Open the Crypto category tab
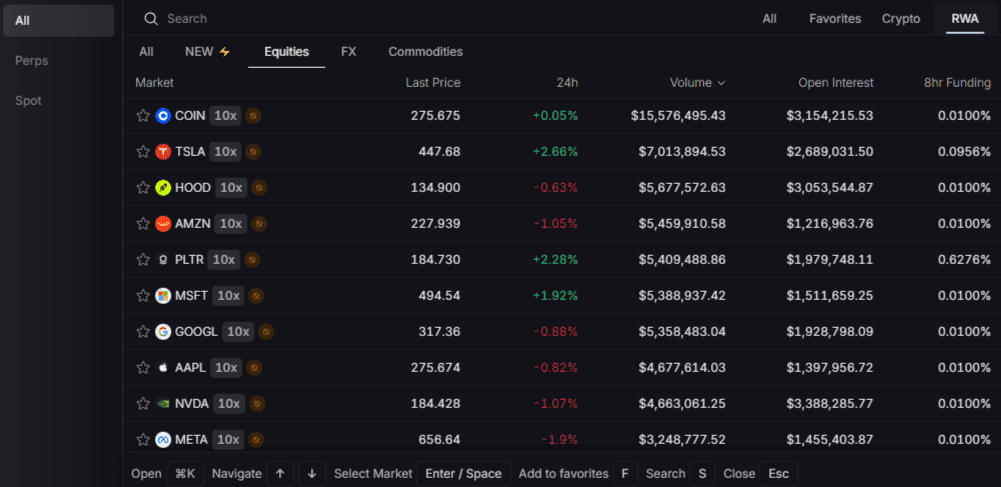 (901, 19)
